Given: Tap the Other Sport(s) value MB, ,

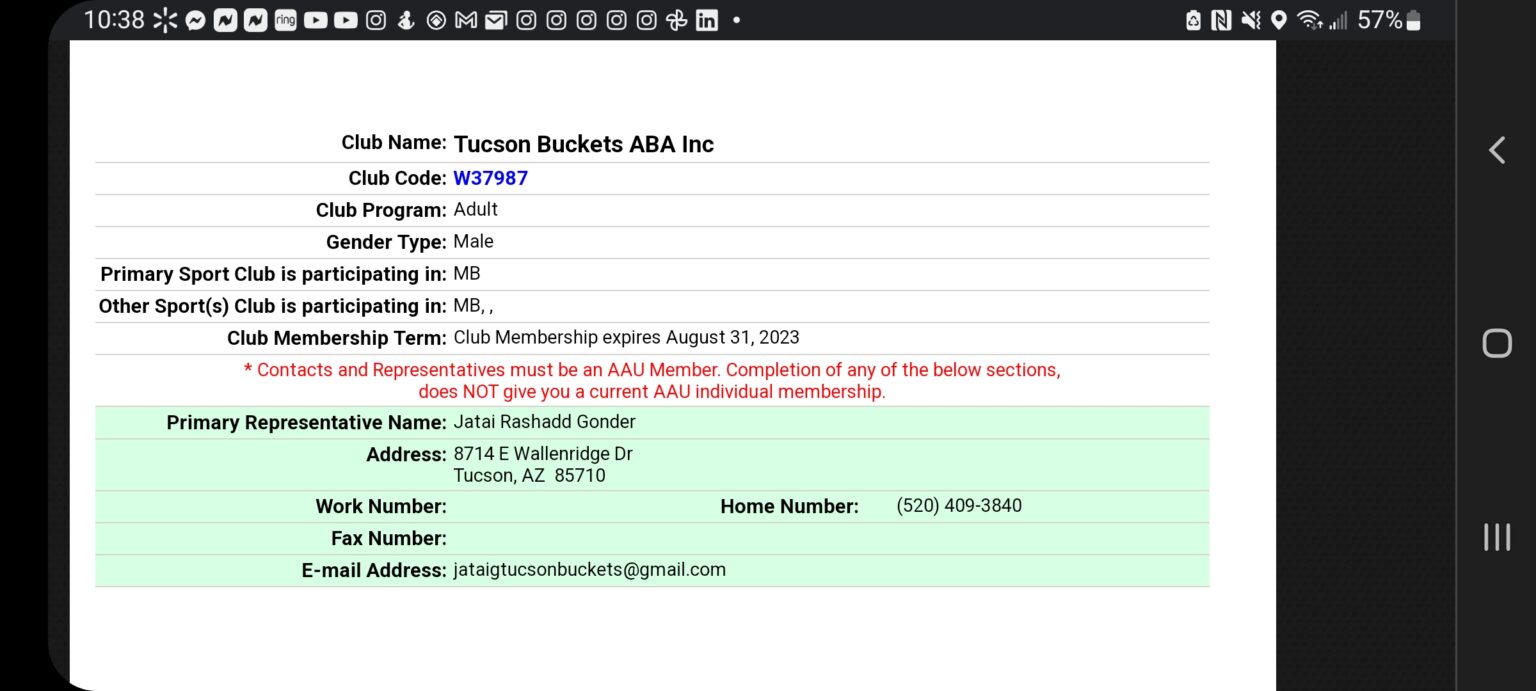Looking at the screenshot, I should pyautogui.click(x=474, y=306).
